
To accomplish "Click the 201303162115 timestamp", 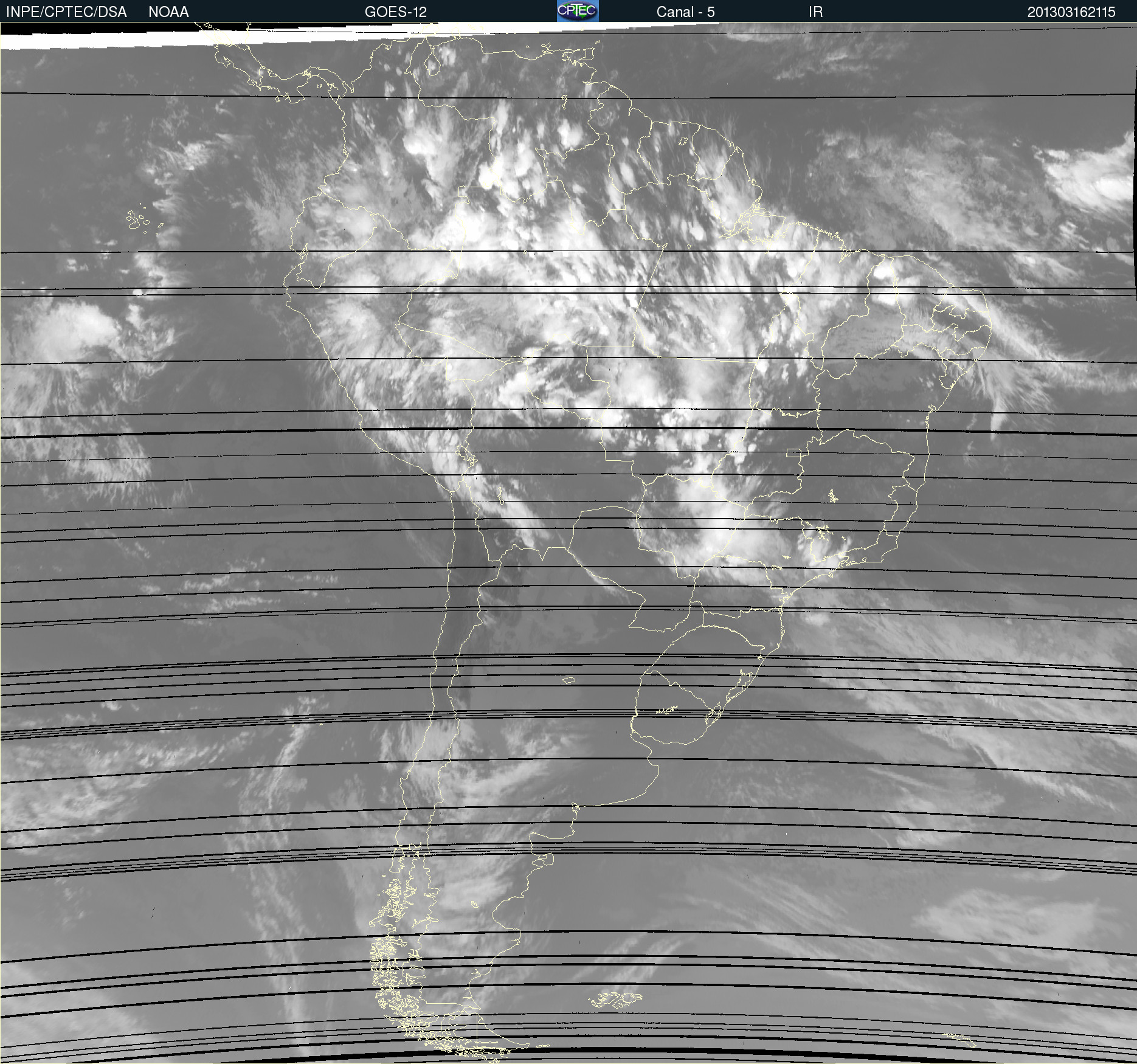I will [x=1071, y=12].
